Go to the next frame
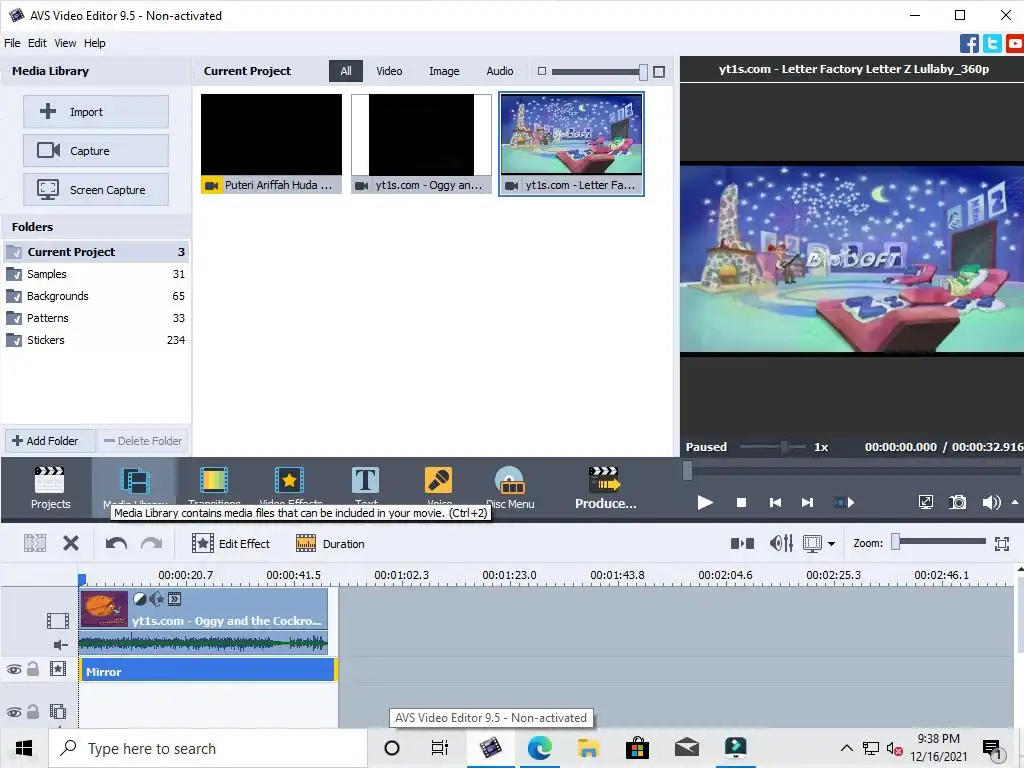Viewport: 1024px width, 768px height. (x=808, y=502)
